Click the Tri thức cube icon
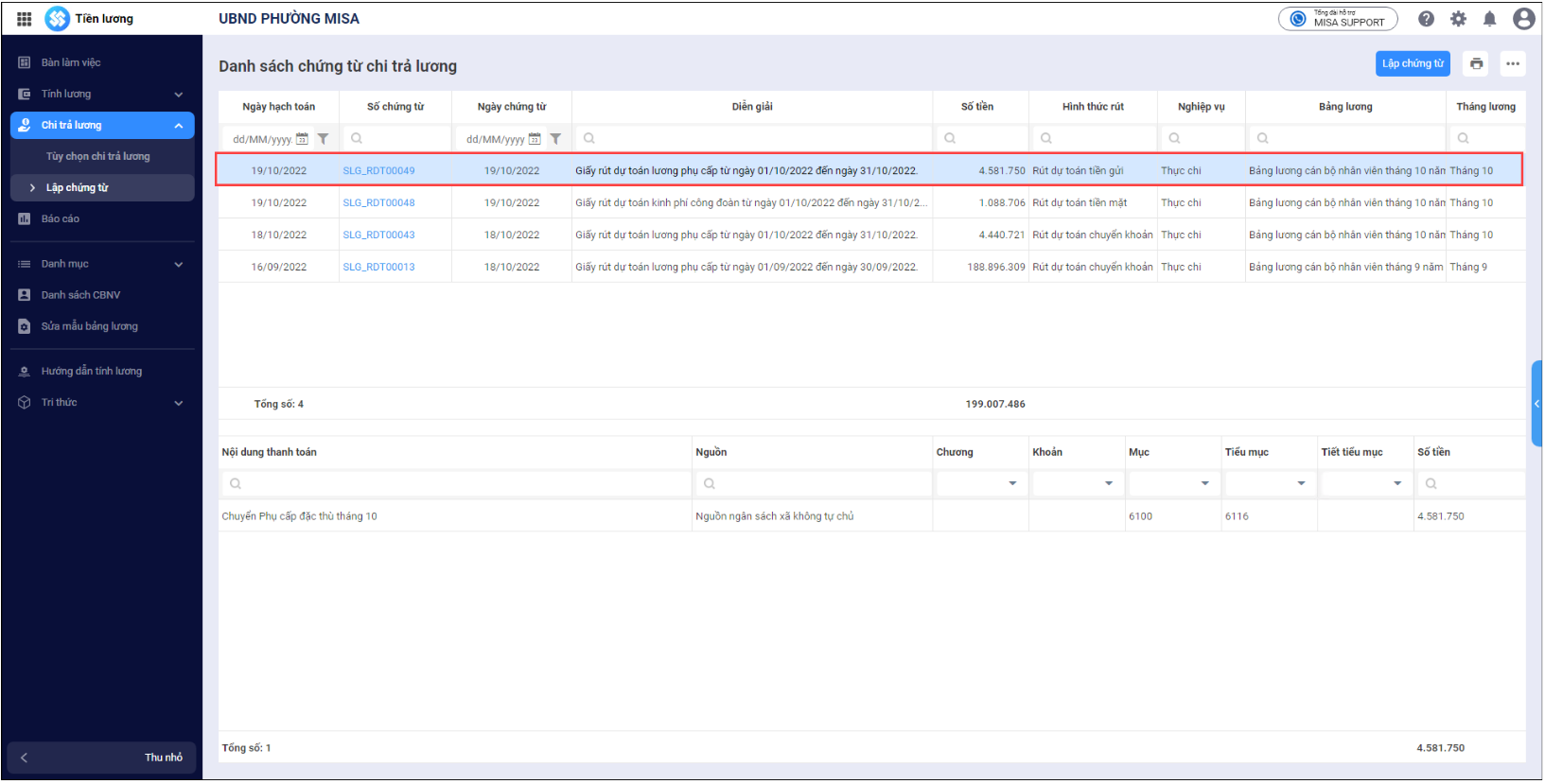The width and height of the screenshot is (1545, 784). point(25,402)
